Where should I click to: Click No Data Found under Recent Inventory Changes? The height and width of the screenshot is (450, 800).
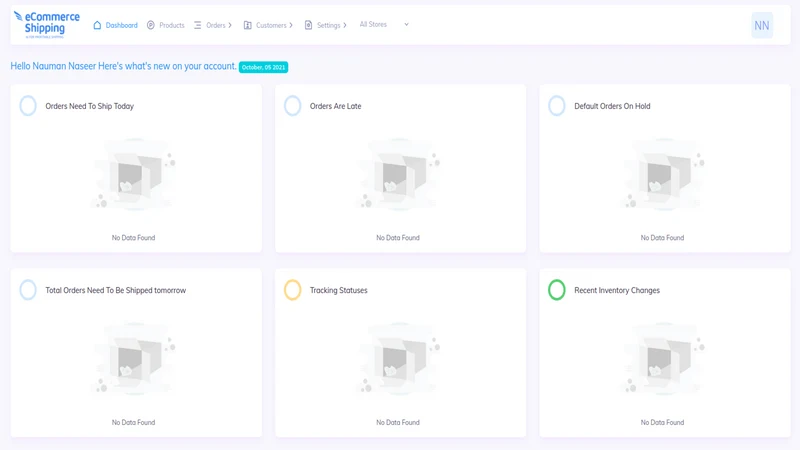coord(662,422)
